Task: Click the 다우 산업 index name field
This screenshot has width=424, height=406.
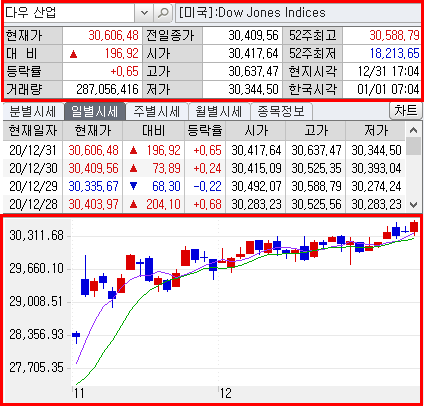Action: (x=69, y=13)
